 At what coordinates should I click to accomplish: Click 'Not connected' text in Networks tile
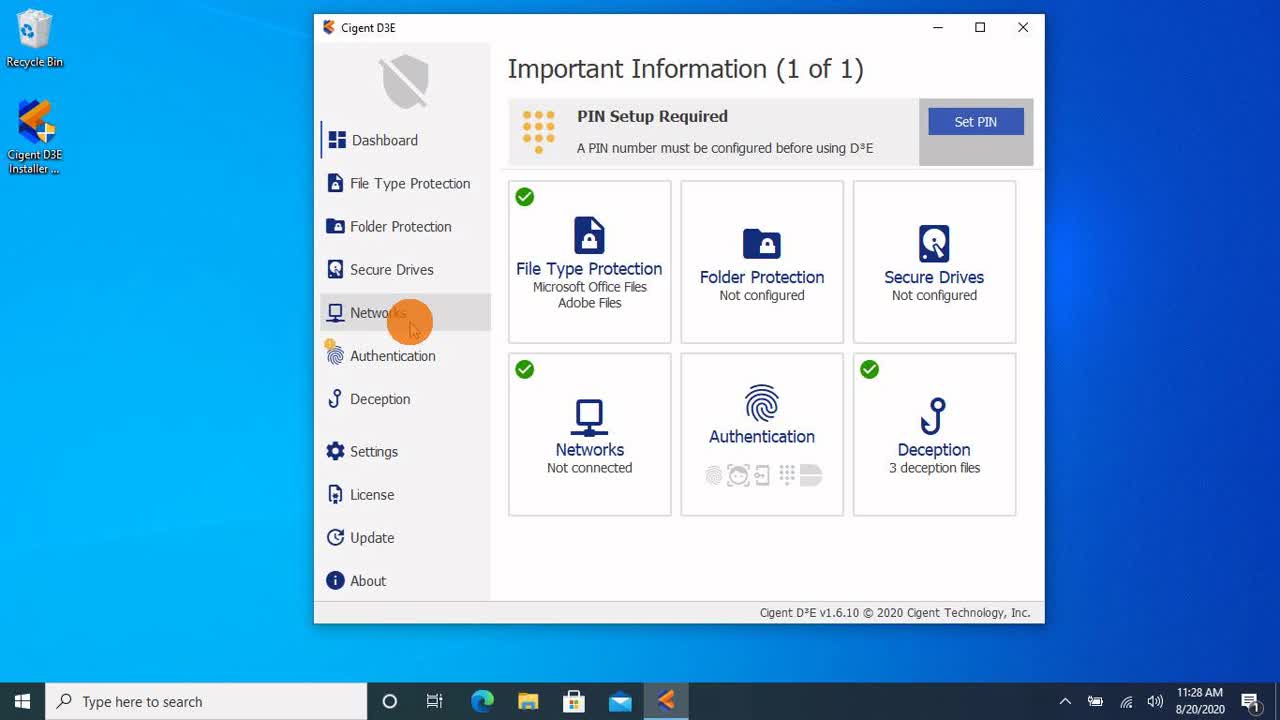[589, 468]
